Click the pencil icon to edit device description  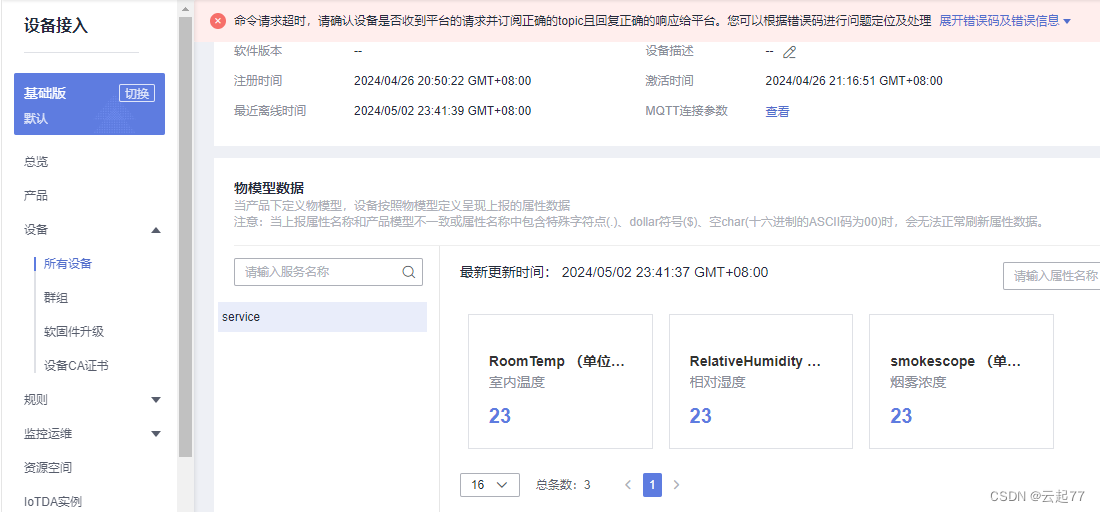point(789,52)
